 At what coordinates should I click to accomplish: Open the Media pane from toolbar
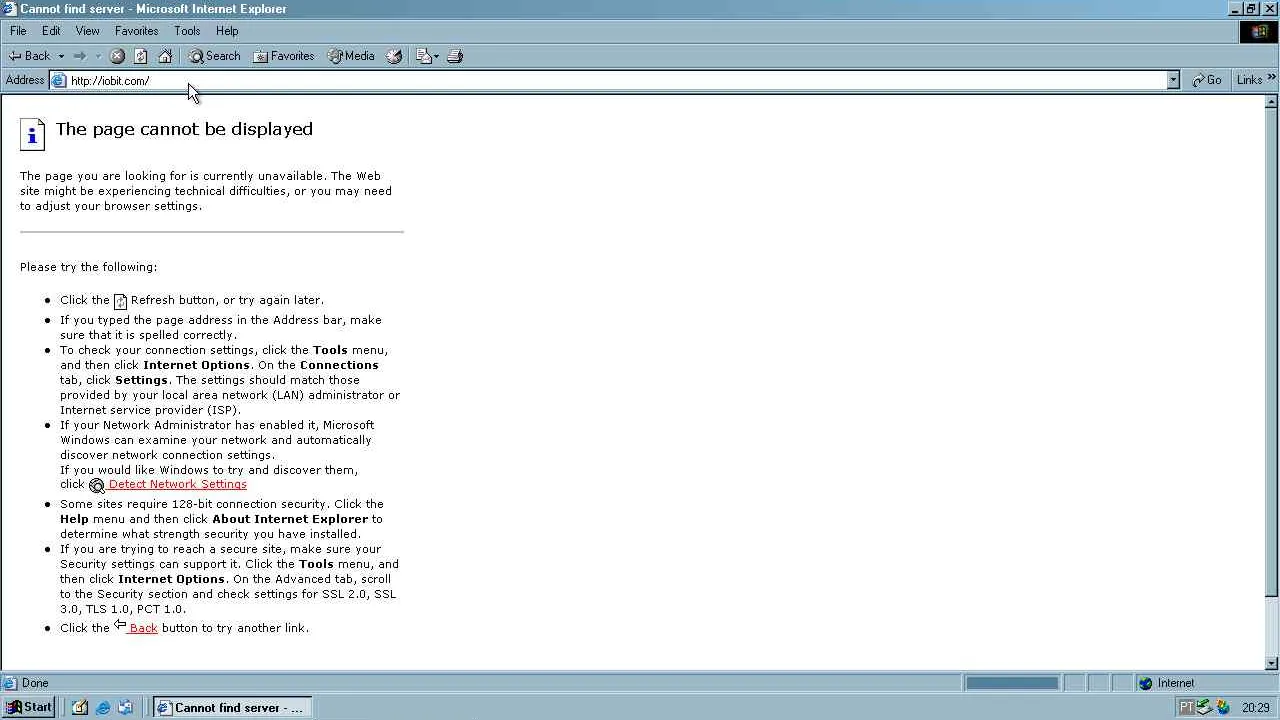point(351,56)
